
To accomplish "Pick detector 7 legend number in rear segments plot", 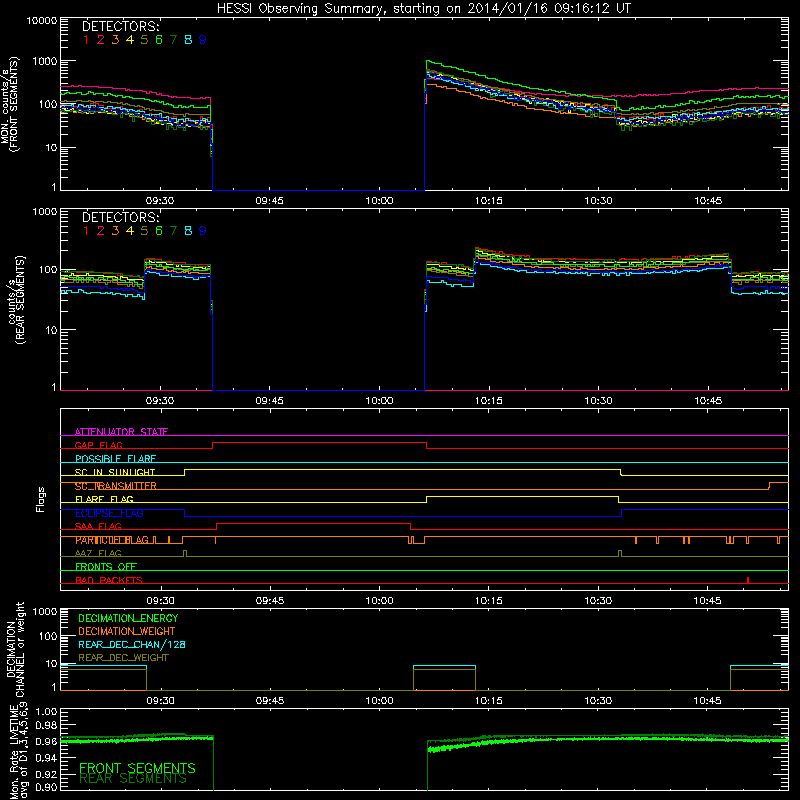I will 173,231.
